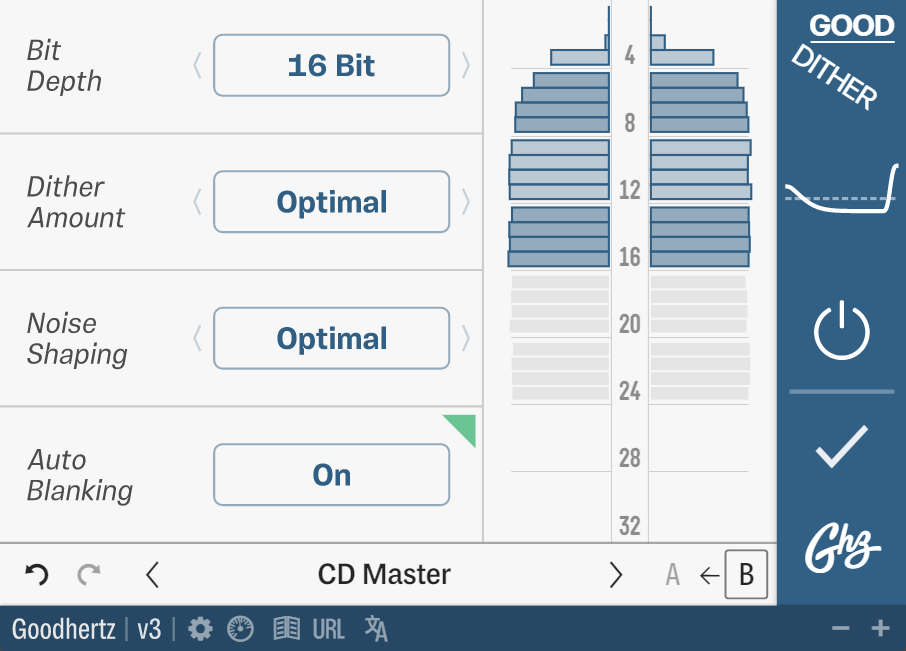Click the green corner triangle on Auto Blanking
Image resolution: width=906 pixels, height=651 pixels.
(x=464, y=426)
